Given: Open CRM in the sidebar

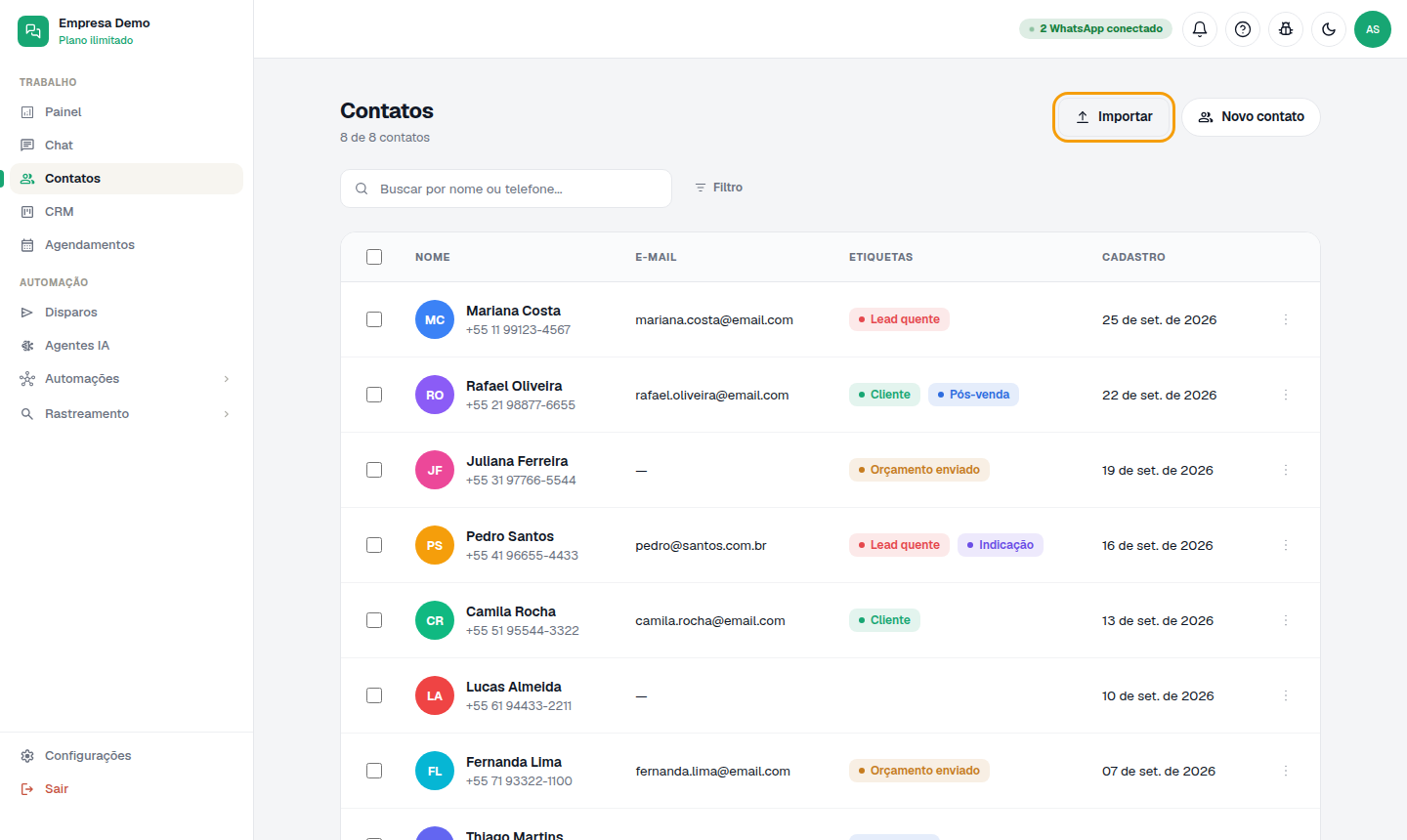Looking at the screenshot, I should click(x=126, y=212).
